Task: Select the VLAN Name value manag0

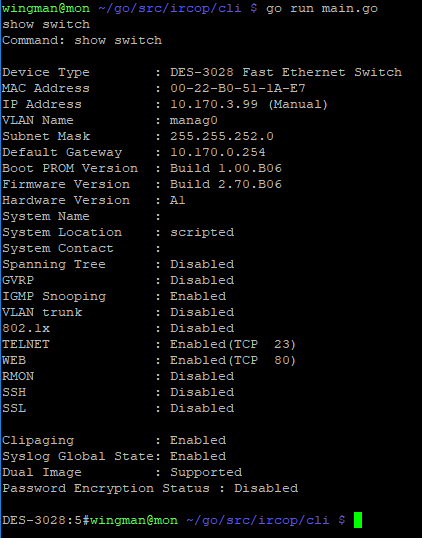Action: 194,120
